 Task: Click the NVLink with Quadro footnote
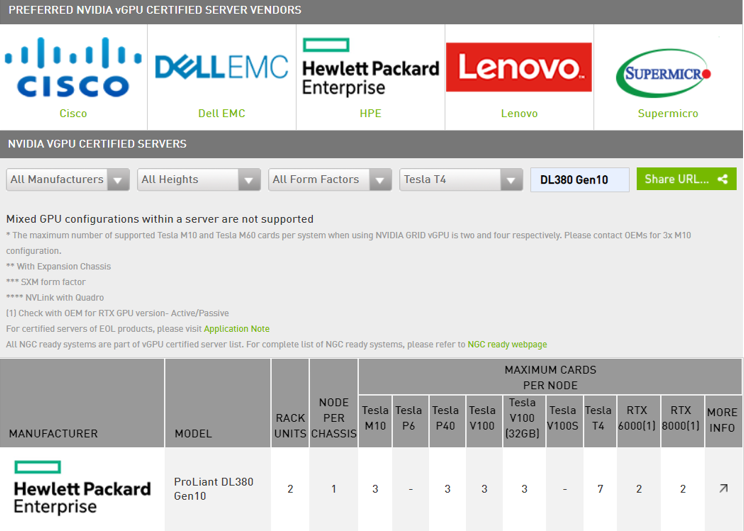[x=55, y=298]
